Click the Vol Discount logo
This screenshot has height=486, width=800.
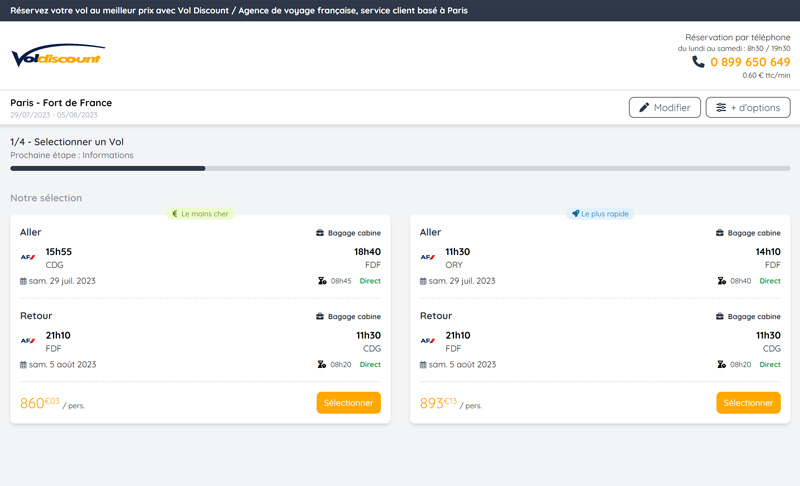click(57, 56)
